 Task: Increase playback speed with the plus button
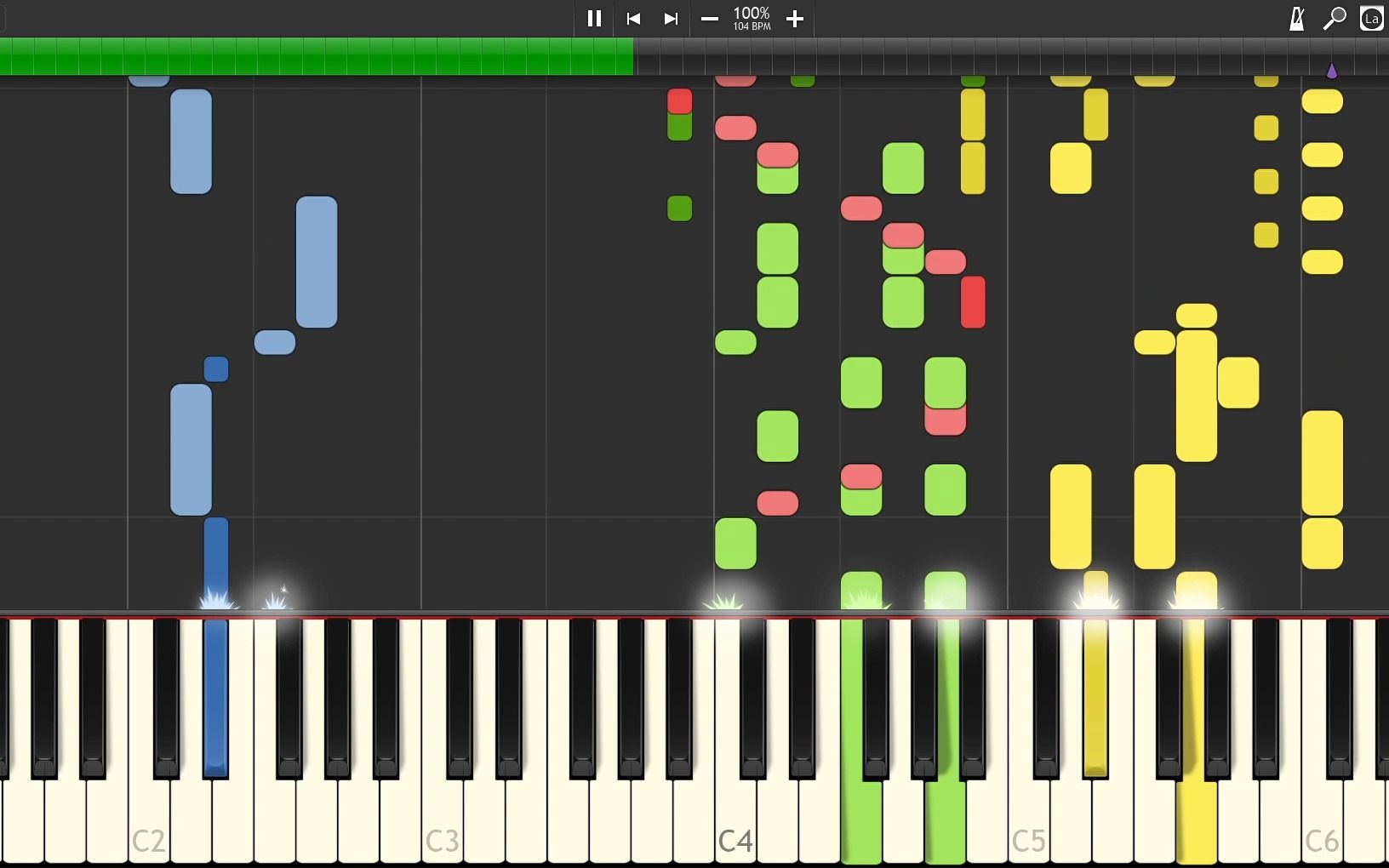tap(795, 18)
